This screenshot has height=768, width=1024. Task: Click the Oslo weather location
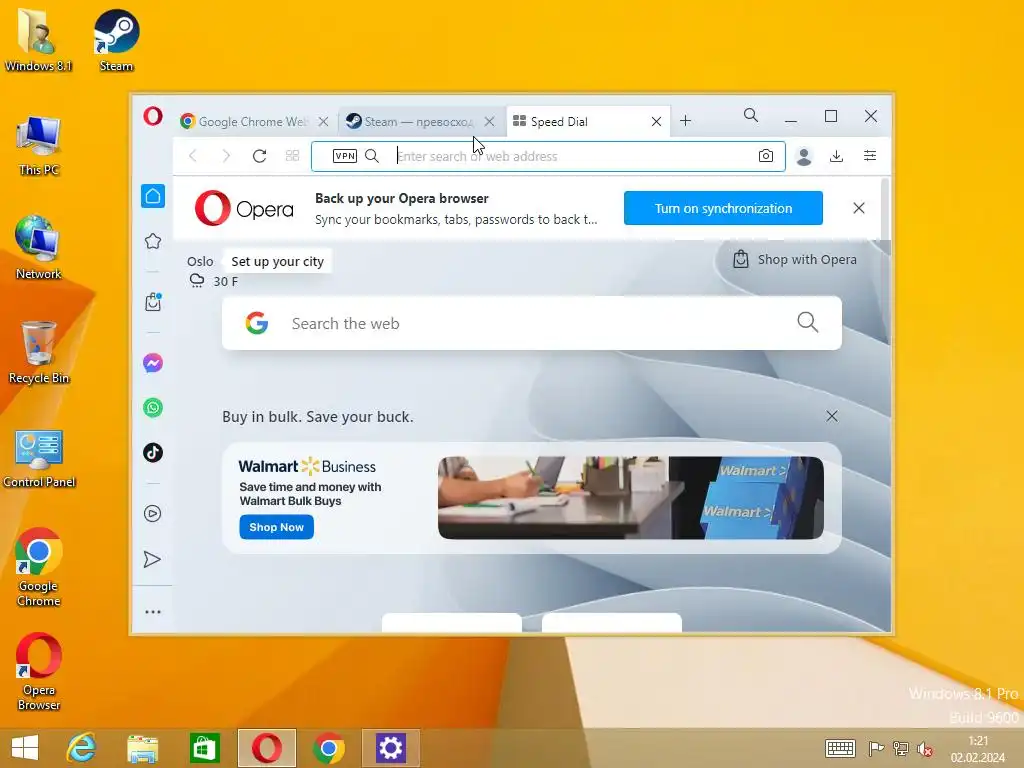pyautogui.click(x=200, y=261)
